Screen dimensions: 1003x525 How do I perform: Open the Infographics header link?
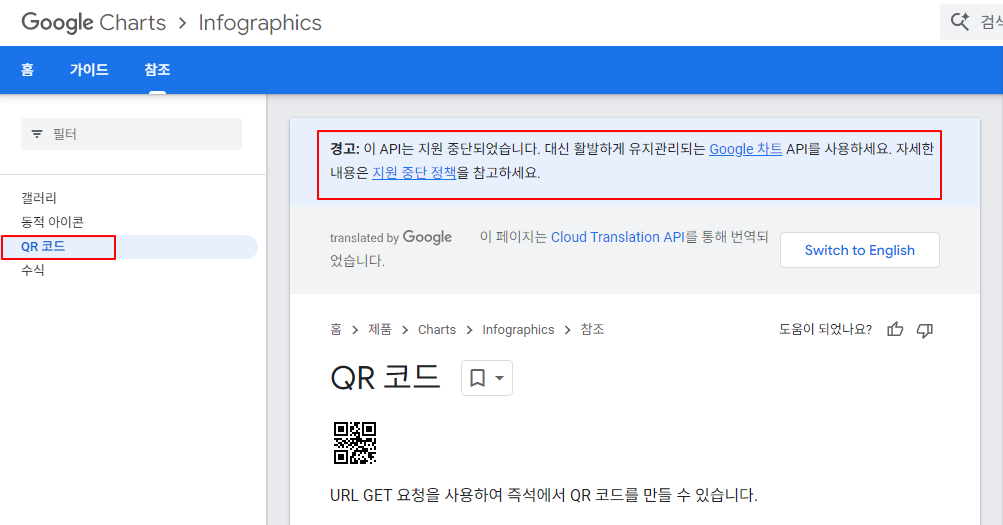click(x=260, y=23)
